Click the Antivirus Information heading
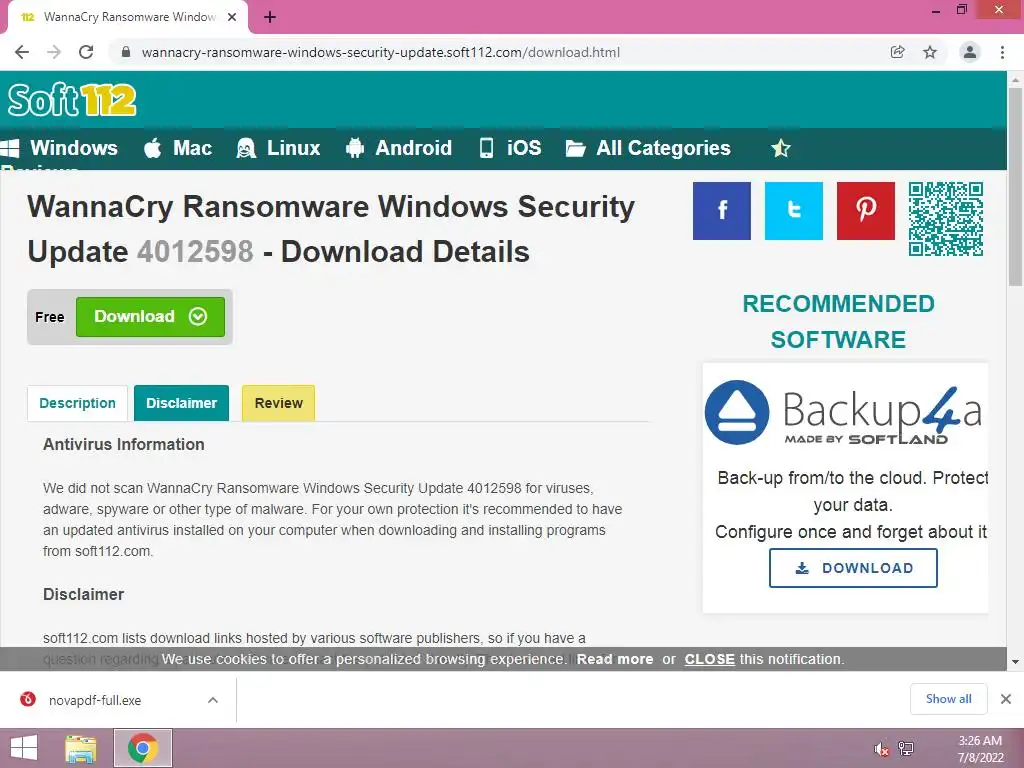 pos(123,445)
